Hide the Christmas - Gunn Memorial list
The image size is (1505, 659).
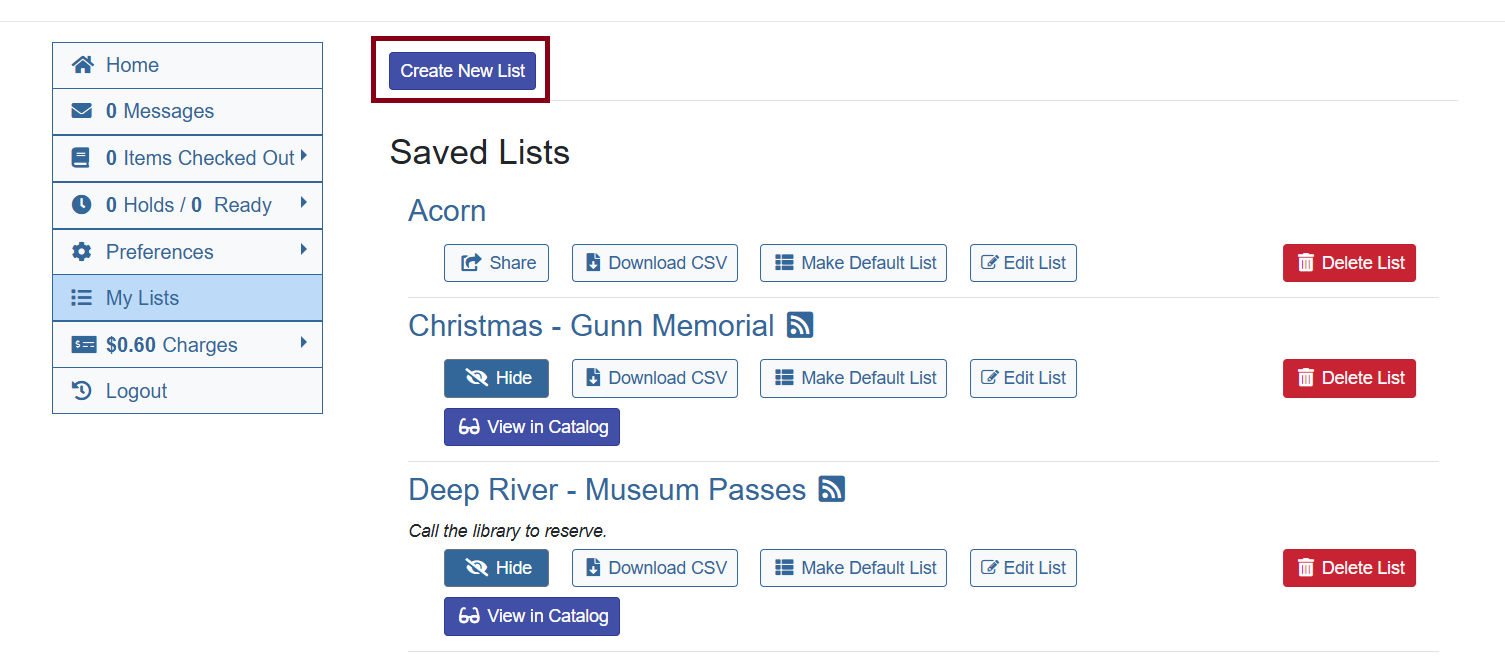496,378
